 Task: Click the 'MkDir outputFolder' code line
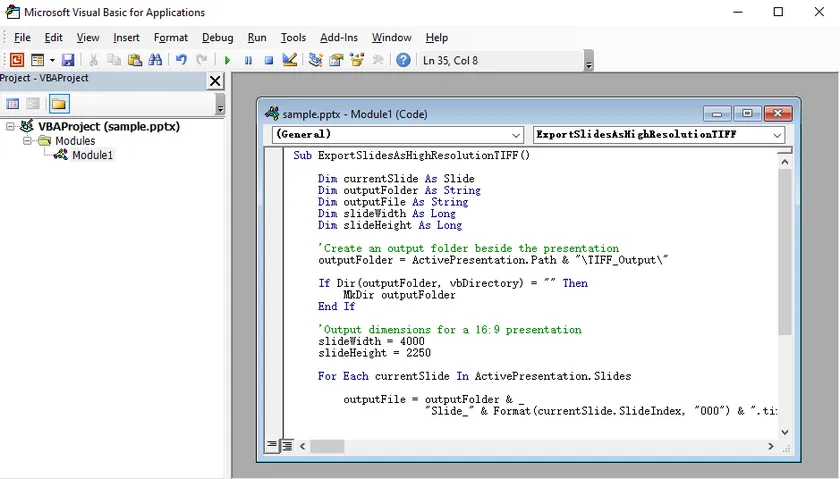click(399, 295)
